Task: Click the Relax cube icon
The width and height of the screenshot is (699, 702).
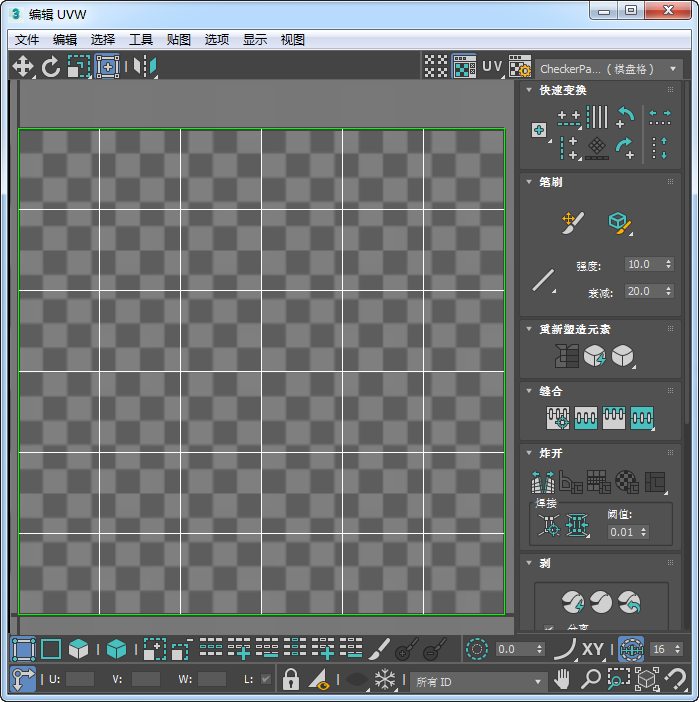Action: click(623, 356)
